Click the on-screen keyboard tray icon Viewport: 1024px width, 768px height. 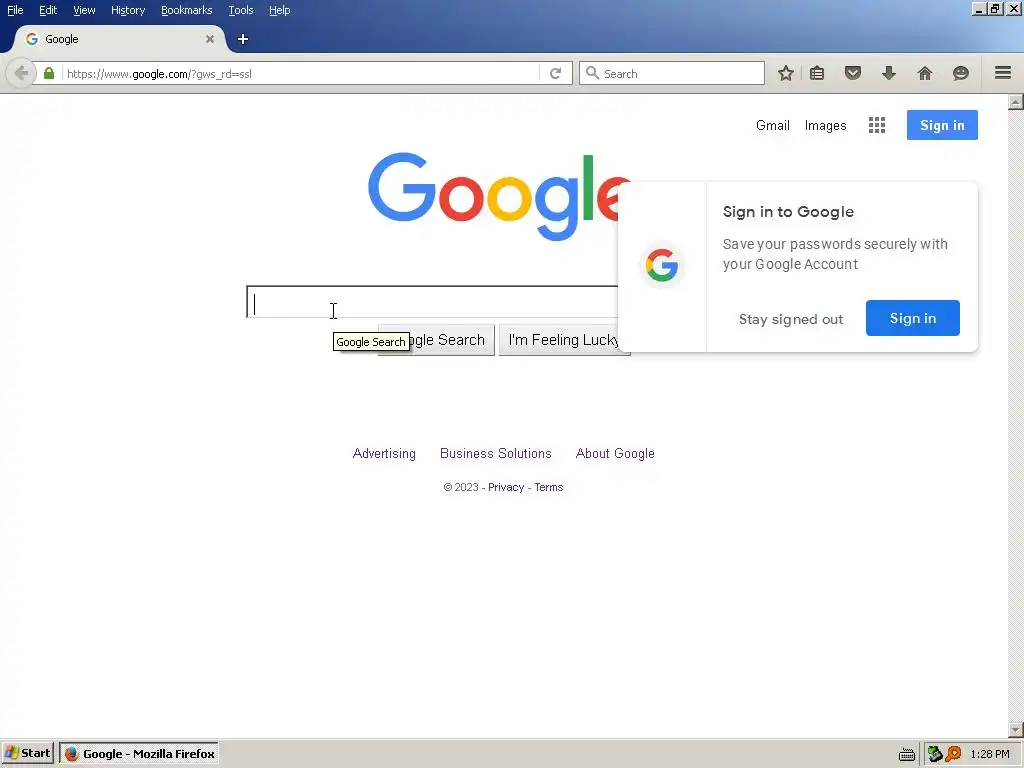pos(907,754)
